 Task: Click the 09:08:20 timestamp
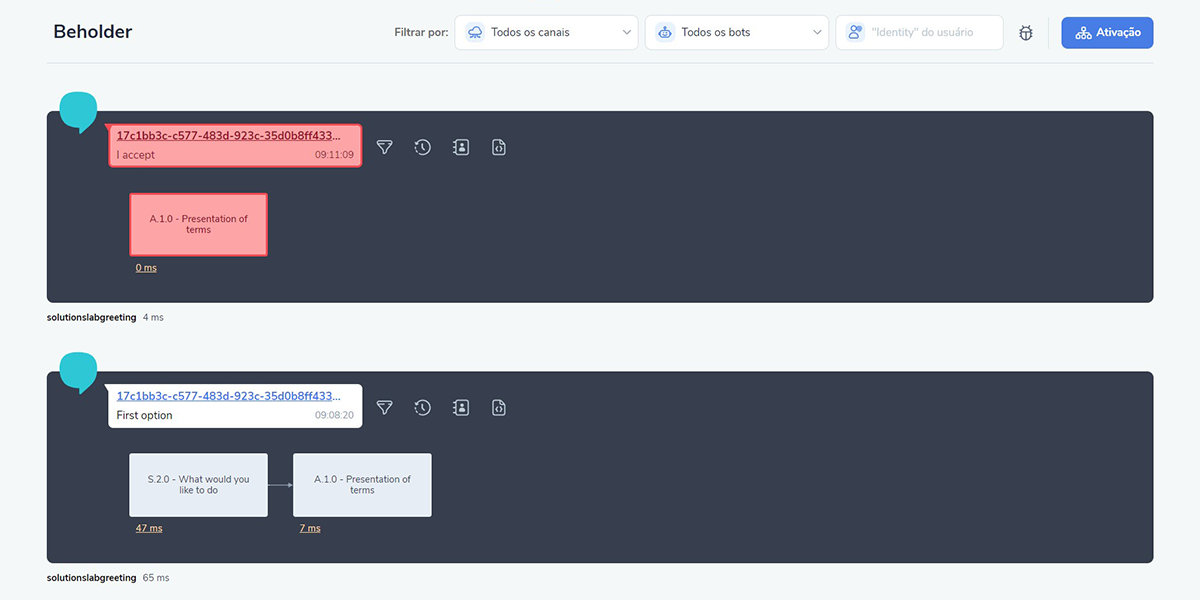click(x=334, y=415)
